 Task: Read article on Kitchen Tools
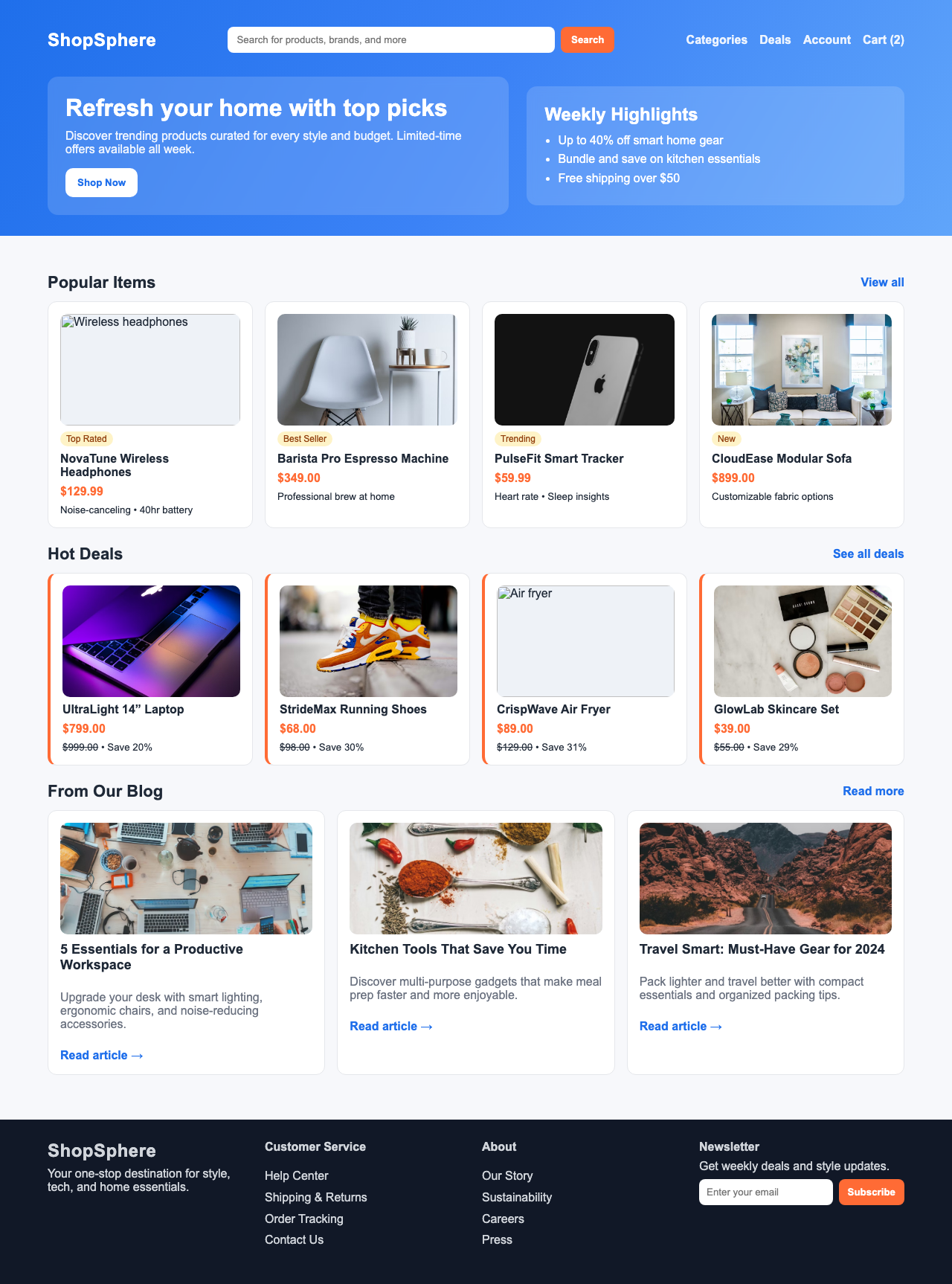(391, 1027)
